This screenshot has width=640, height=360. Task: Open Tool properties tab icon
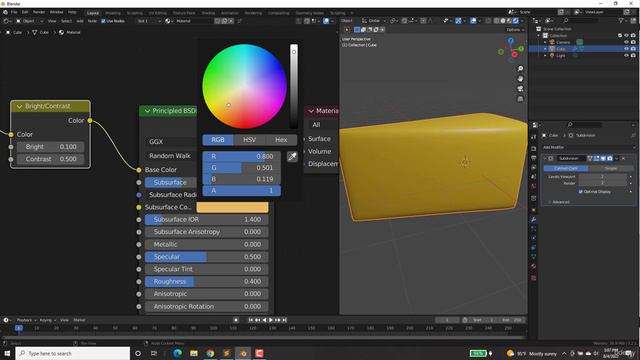533,137
